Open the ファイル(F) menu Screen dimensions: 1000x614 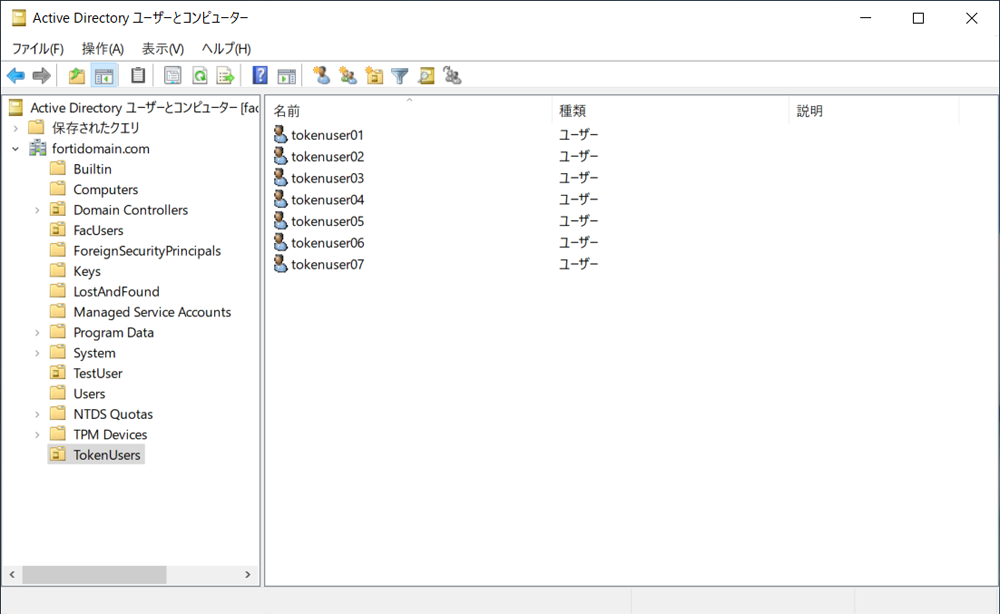pyautogui.click(x=38, y=48)
